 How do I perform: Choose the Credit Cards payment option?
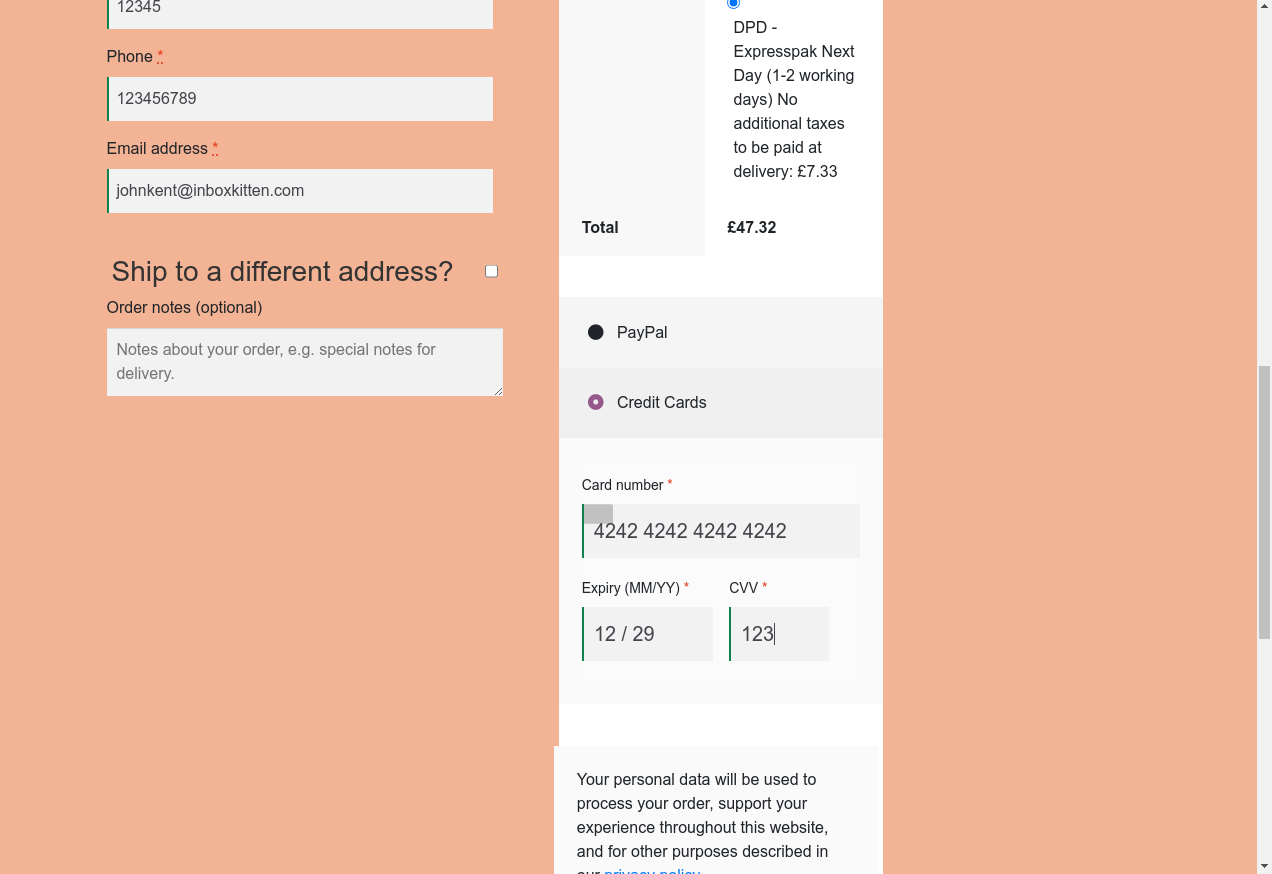[596, 402]
